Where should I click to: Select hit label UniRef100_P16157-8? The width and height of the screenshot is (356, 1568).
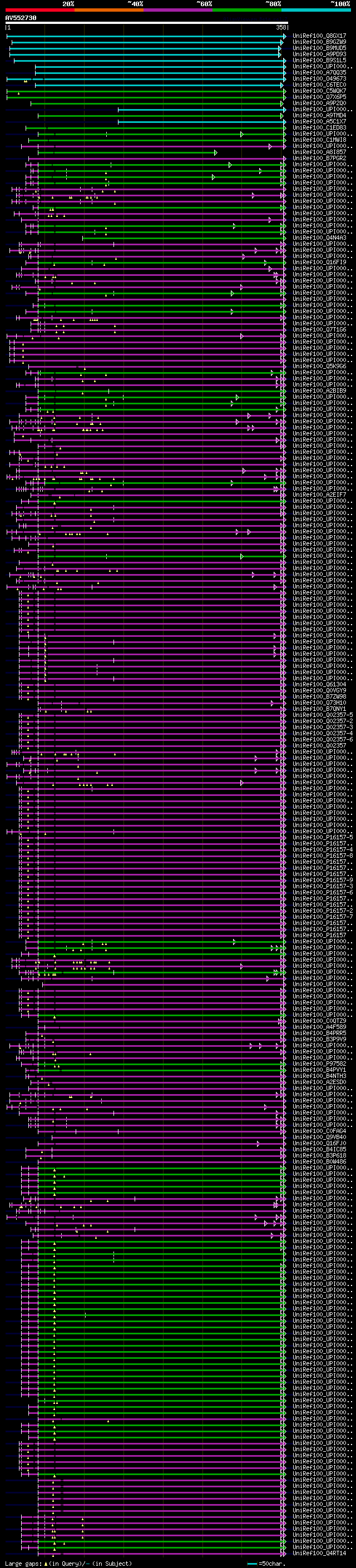click(323, 855)
